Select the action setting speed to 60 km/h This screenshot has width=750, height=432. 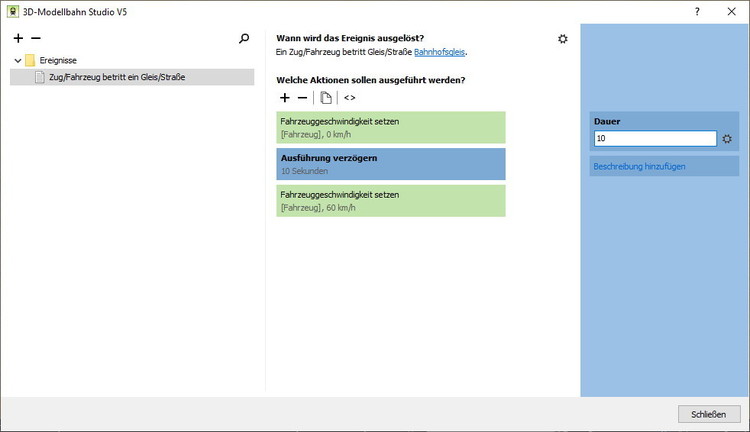(391, 201)
